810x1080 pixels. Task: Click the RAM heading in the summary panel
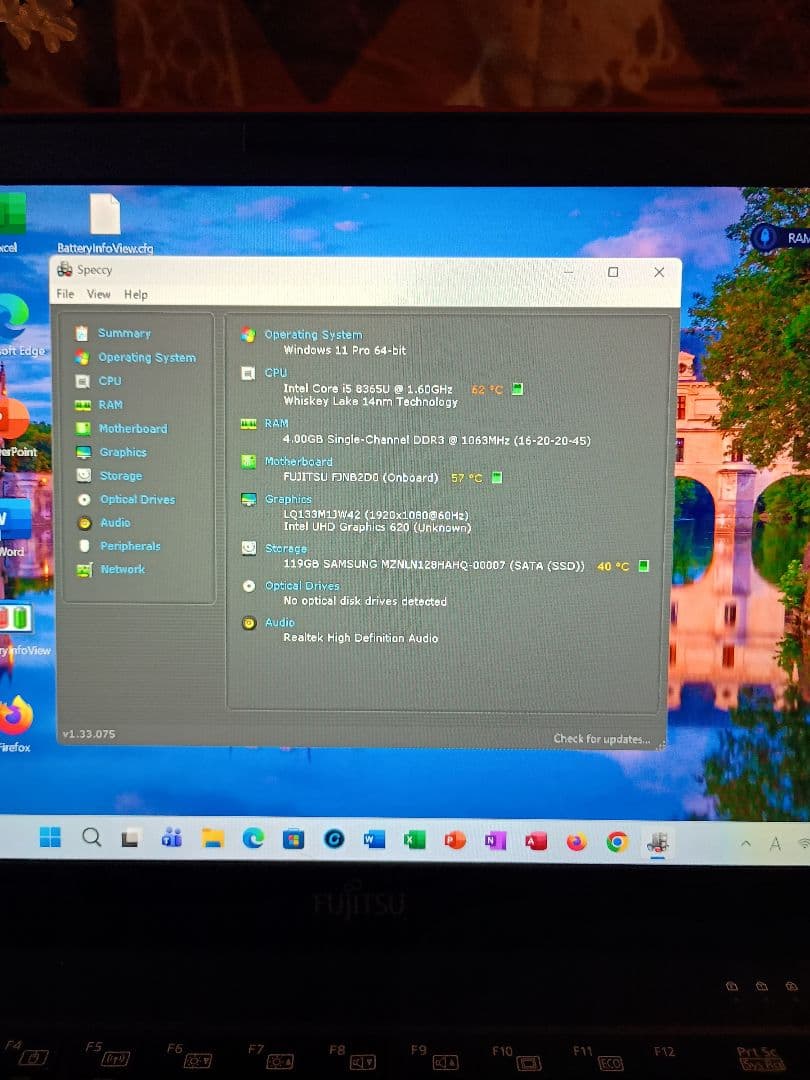(276, 424)
